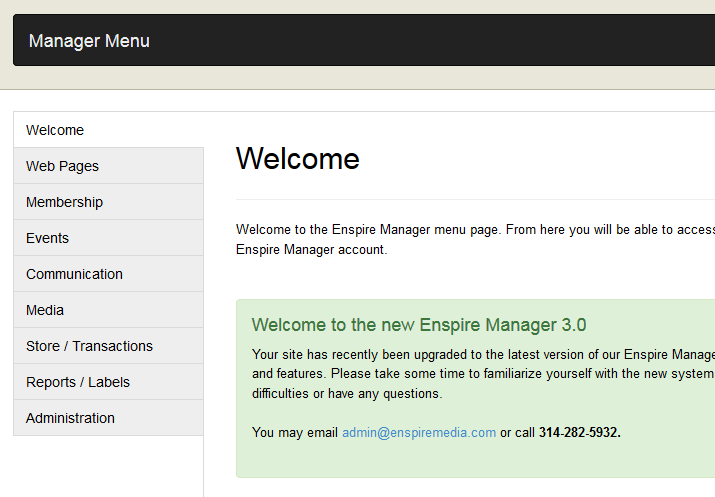Select Events in the sidebar

click(x=109, y=238)
